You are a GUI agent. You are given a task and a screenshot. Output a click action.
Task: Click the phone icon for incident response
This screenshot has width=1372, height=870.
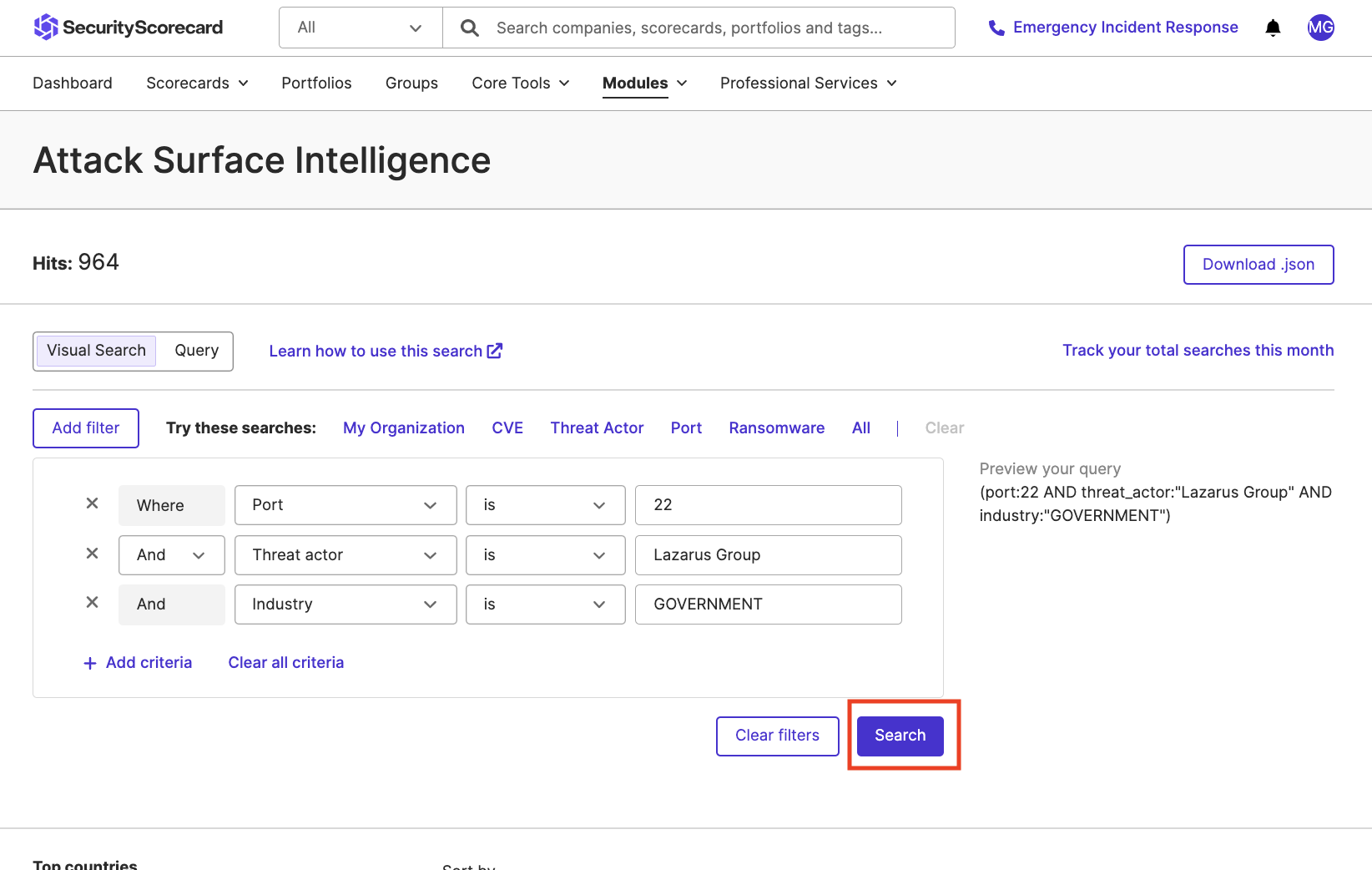(x=996, y=28)
